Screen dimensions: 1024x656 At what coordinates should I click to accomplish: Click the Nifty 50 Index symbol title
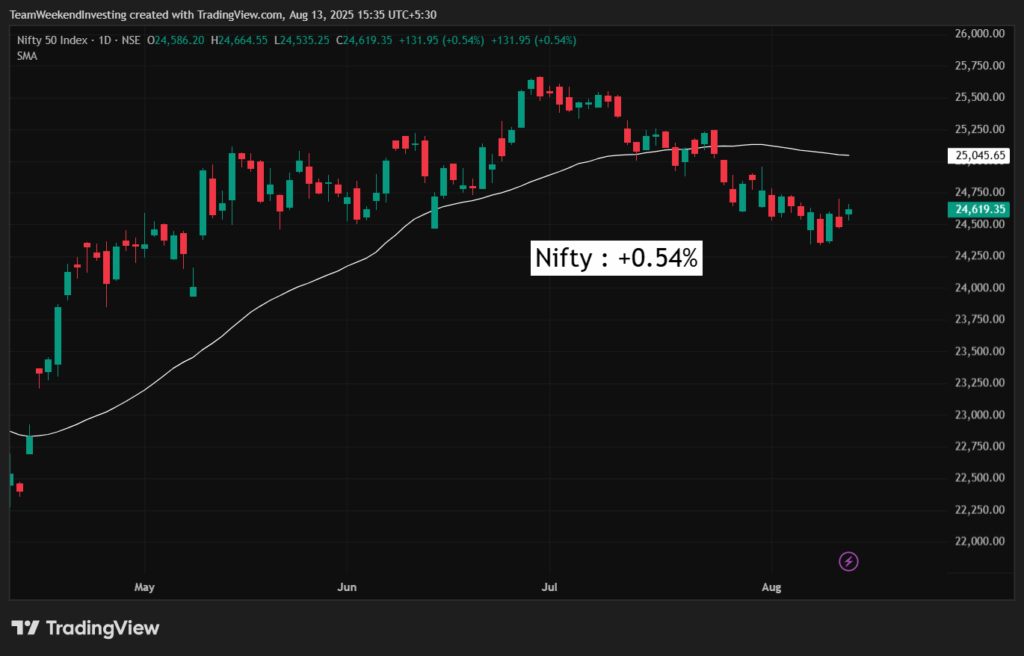[x=52, y=41]
